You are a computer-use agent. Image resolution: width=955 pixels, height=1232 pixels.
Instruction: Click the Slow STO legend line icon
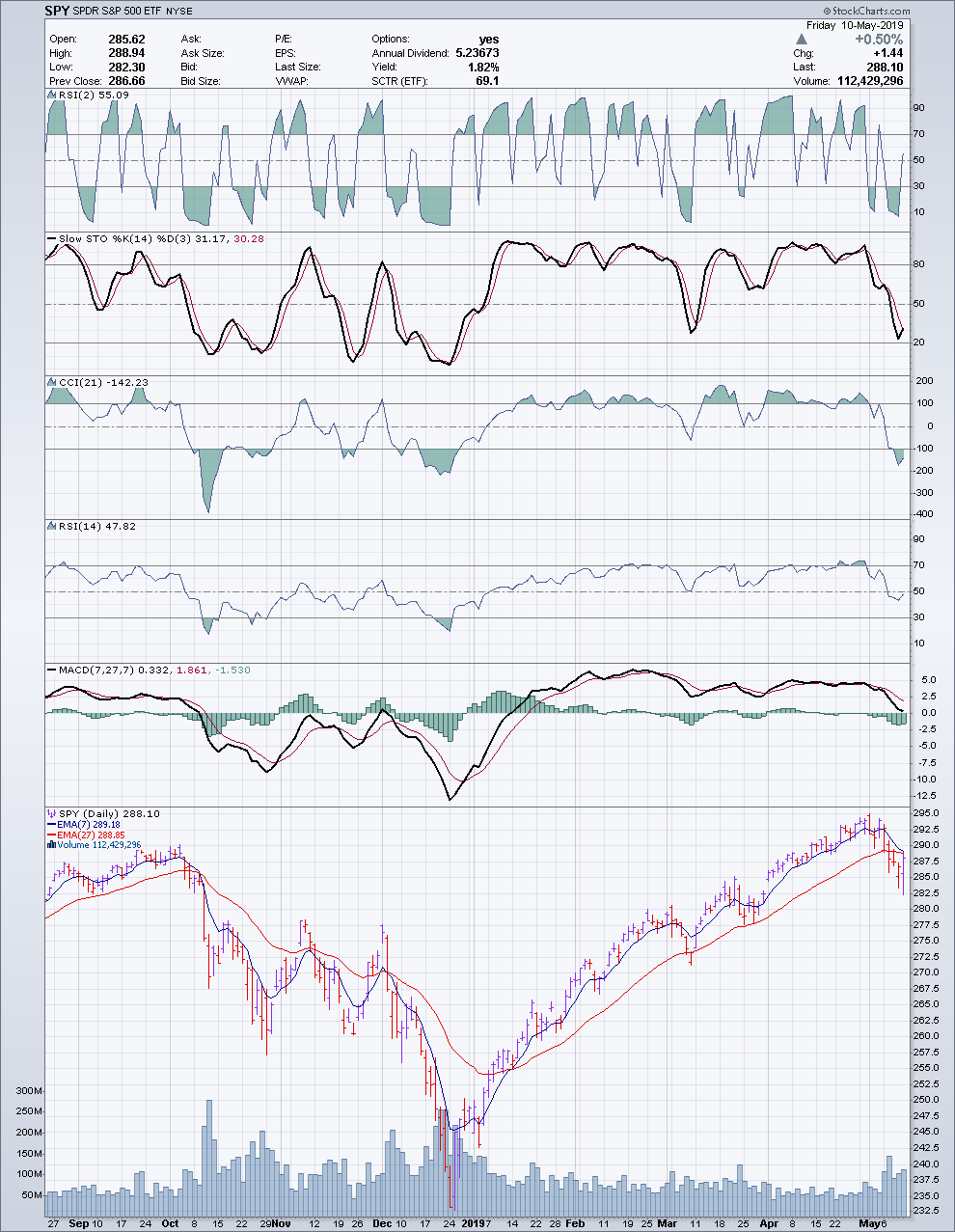[x=52, y=238]
